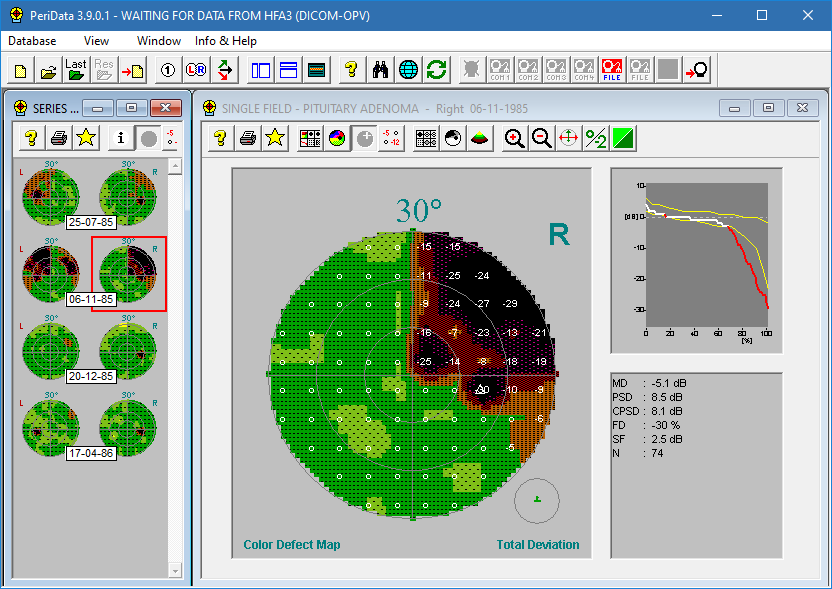Screen dimensions: 832x589
Task: Click the star icon in Series panel
Action: pyautogui.click(x=86, y=138)
